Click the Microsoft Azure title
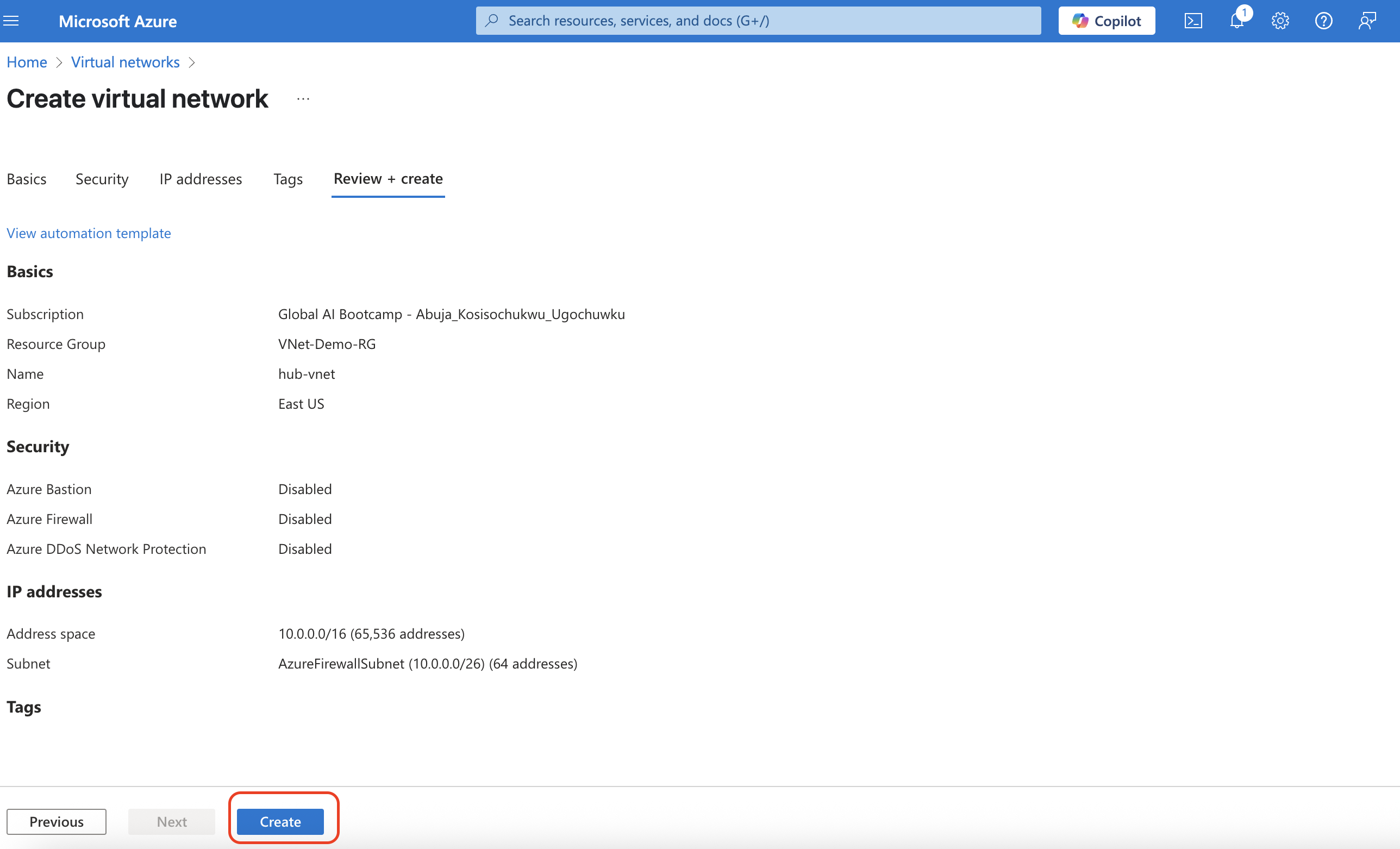This screenshot has height=849, width=1400. click(x=117, y=21)
